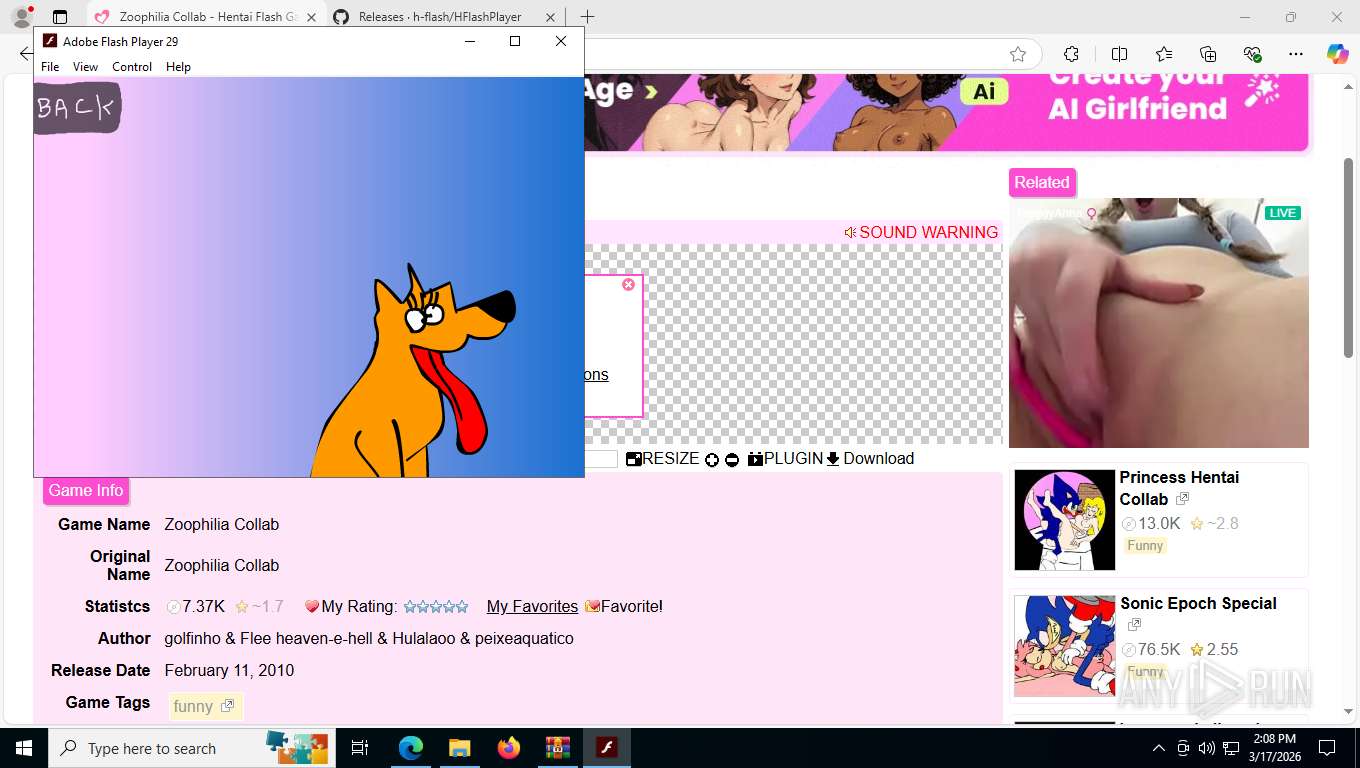Open Princess Hentai Collab title link

tap(1179, 488)
